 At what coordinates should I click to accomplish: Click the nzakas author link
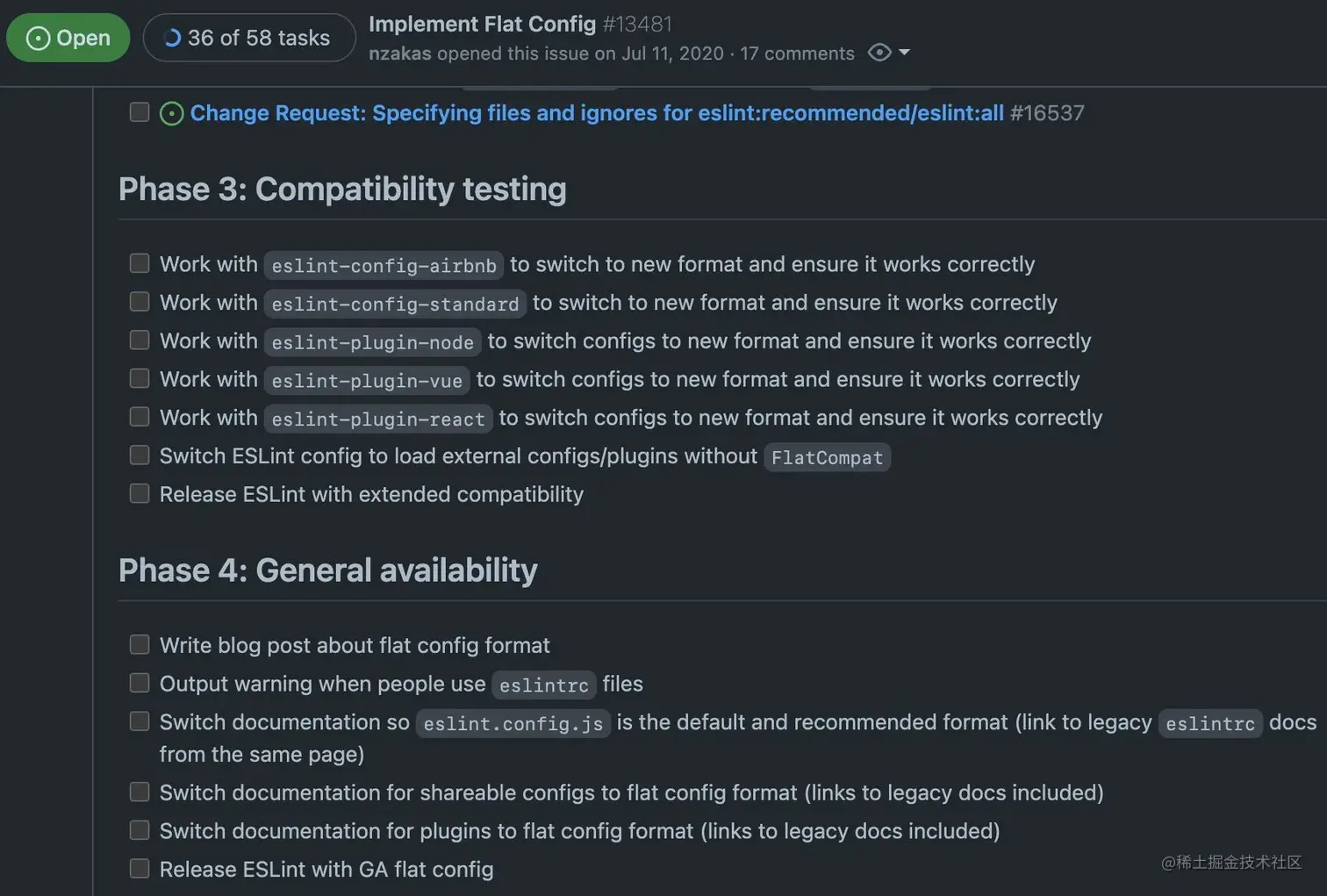399,54
